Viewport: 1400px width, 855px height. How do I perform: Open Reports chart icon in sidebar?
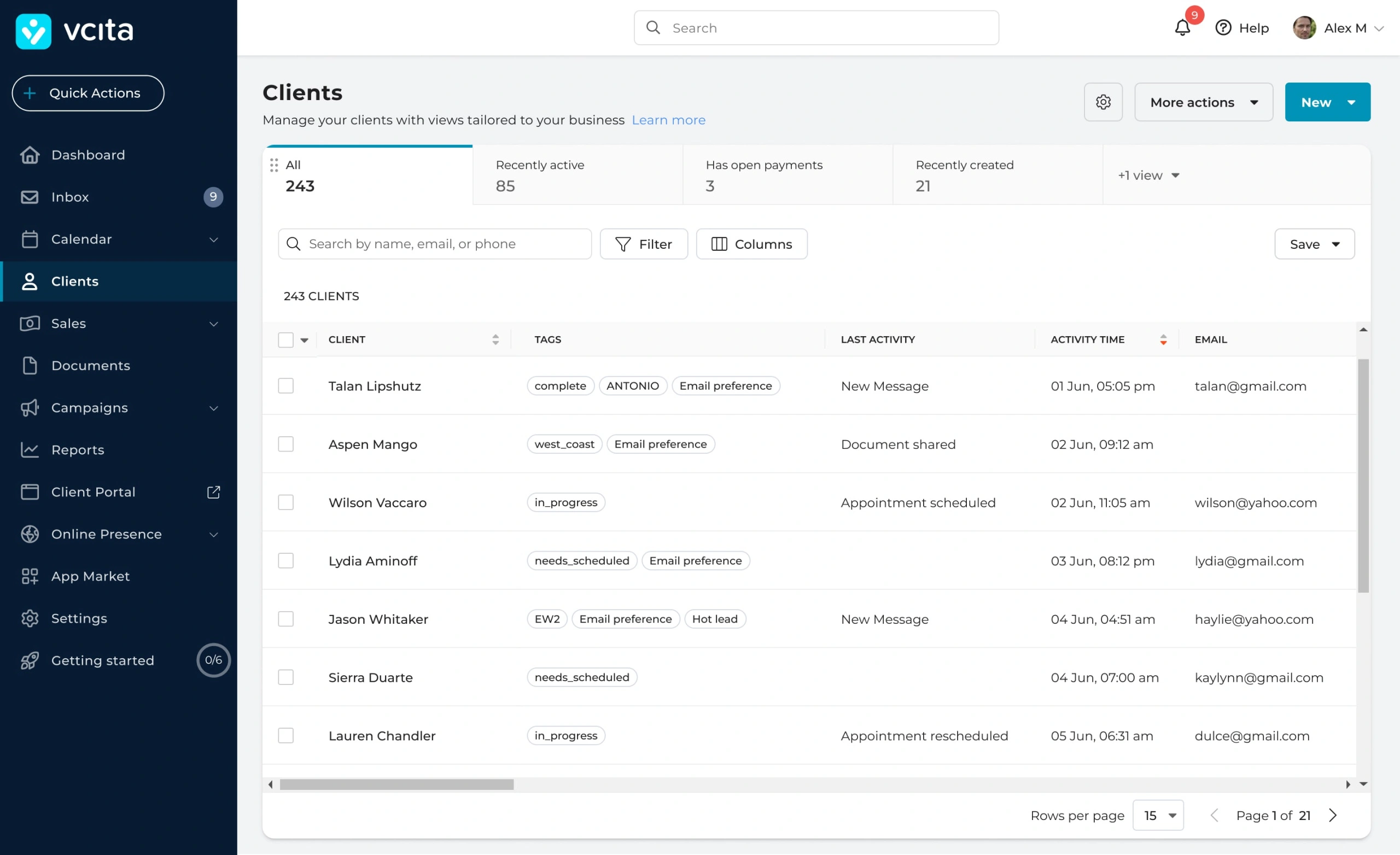click(x=30, y=450)
